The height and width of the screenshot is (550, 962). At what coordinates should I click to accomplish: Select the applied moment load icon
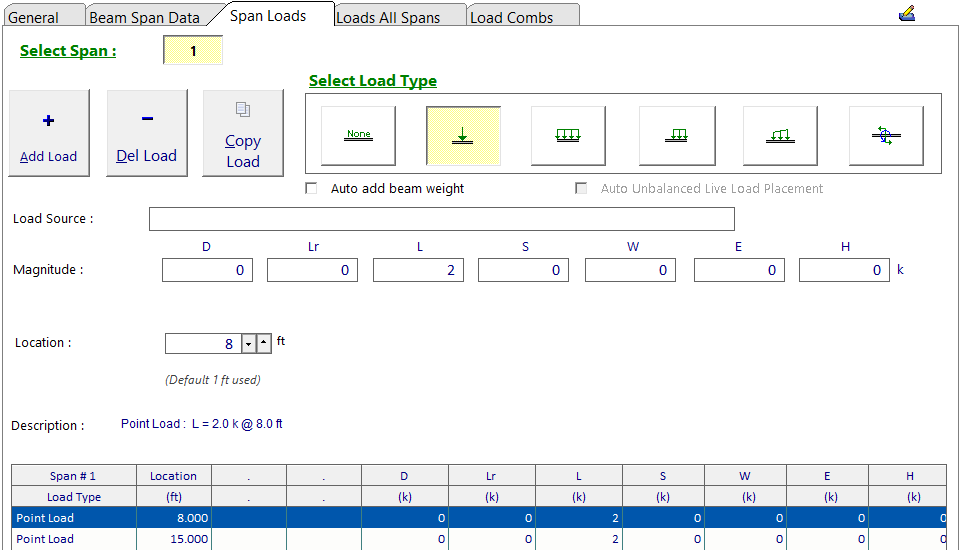(x=885, y=135)
